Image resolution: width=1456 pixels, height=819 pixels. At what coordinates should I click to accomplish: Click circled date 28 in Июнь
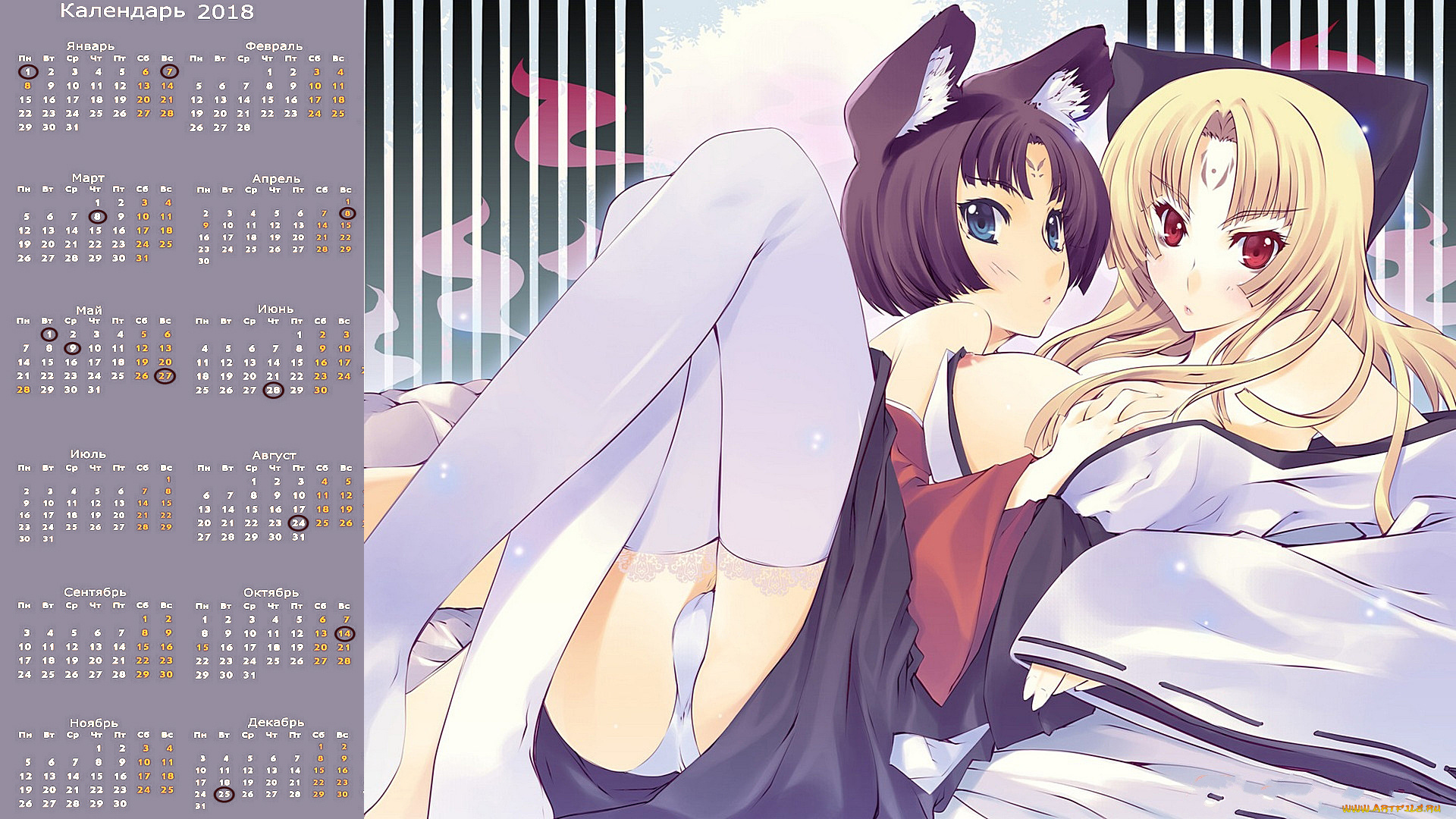[x=273, y=391]
